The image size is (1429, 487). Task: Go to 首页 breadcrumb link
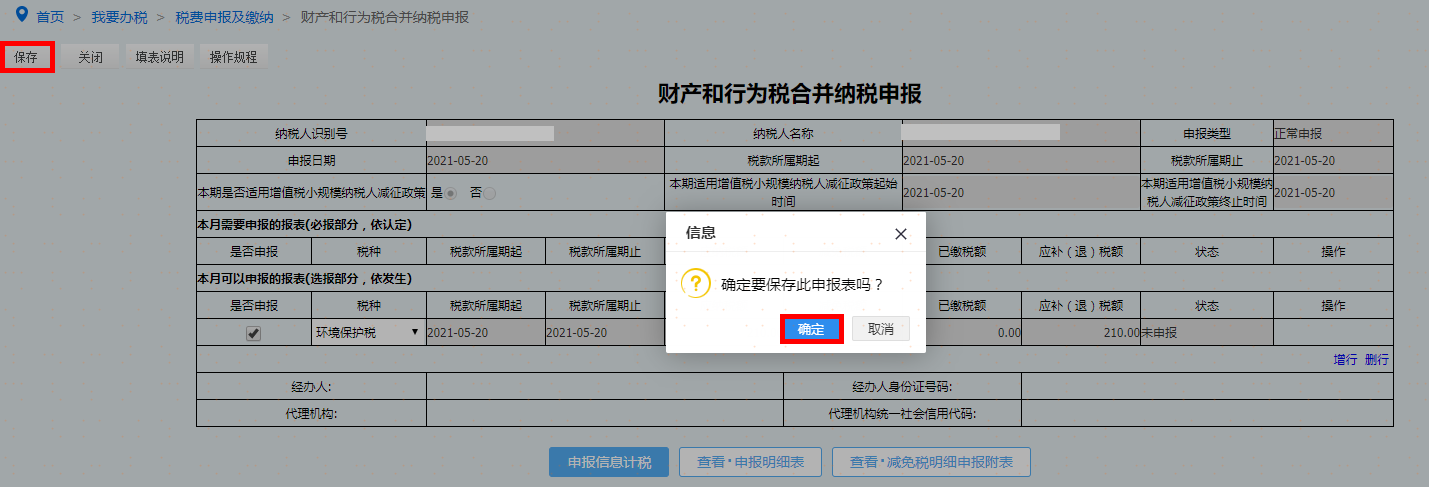coord(50,17)
